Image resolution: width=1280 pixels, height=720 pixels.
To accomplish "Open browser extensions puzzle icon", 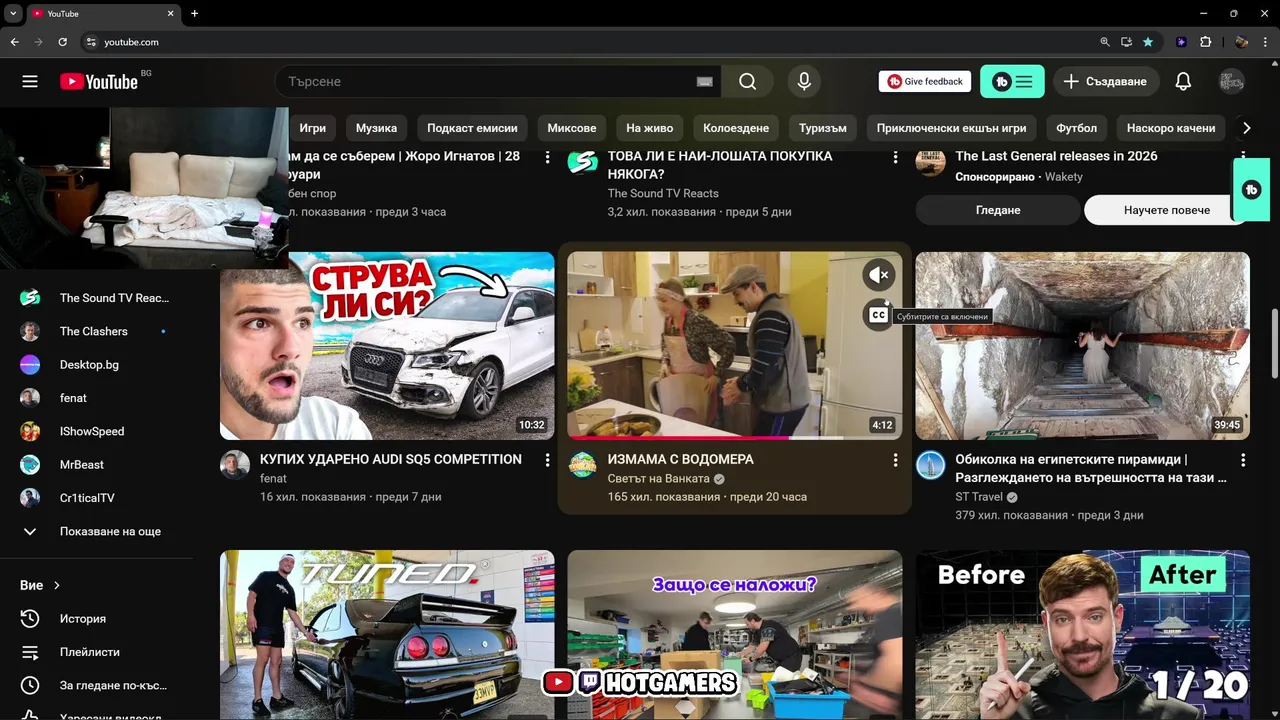I will 1205,42.
